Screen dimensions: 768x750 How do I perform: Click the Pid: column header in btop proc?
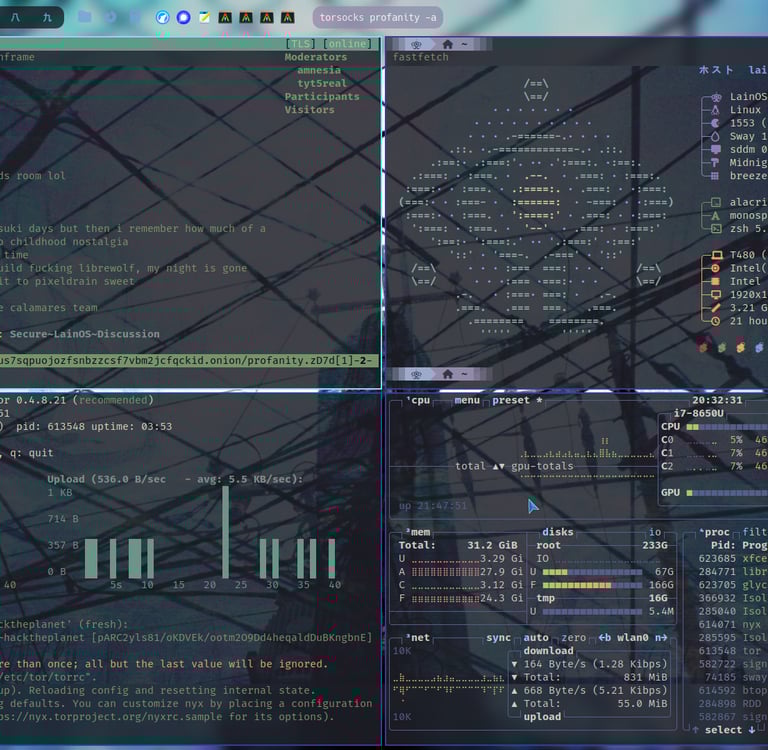click(723, 545)
